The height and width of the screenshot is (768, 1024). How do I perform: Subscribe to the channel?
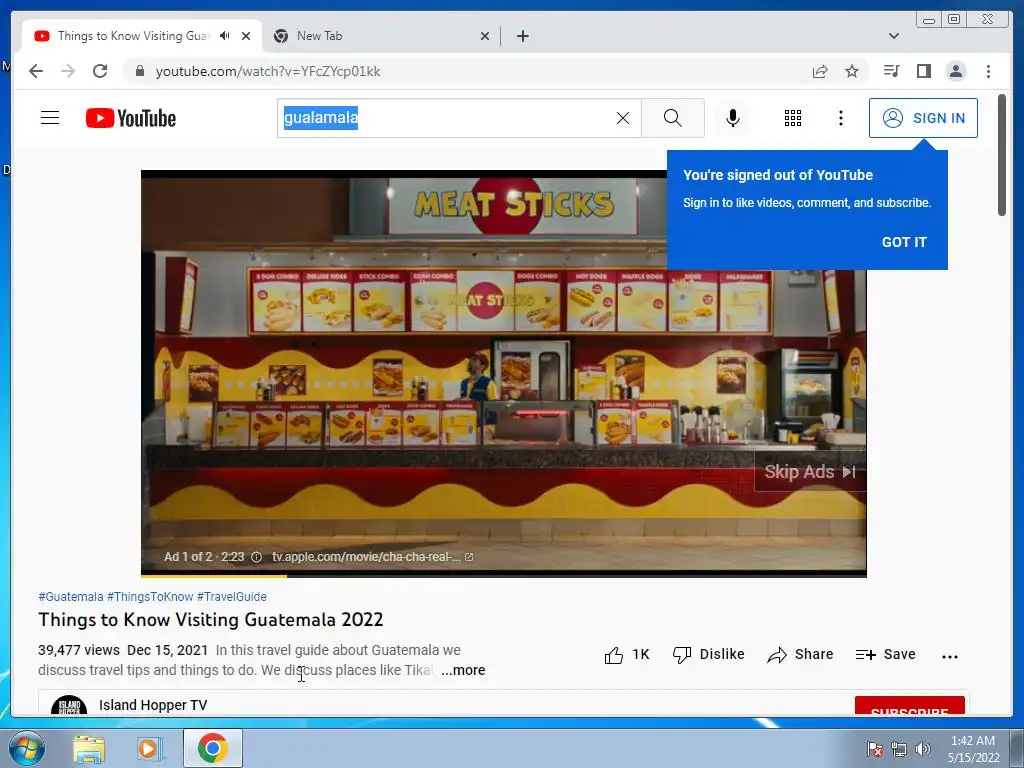[x=910, y=707]
